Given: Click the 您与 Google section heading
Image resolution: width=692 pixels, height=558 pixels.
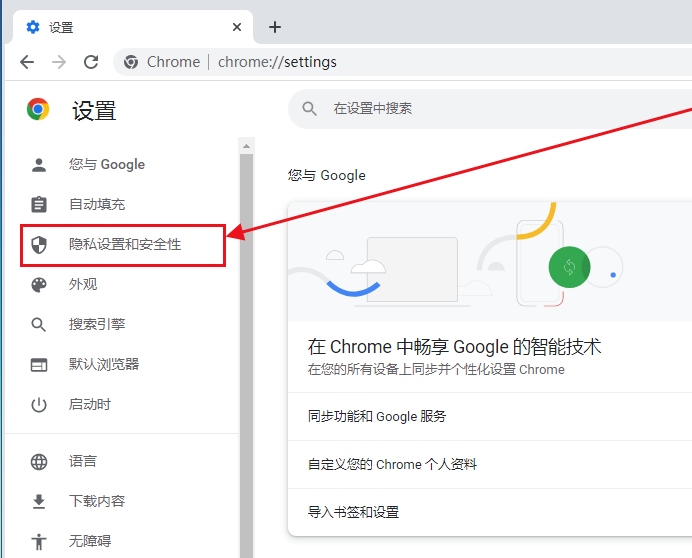Looking at the screenshot, I should (327, 175).
